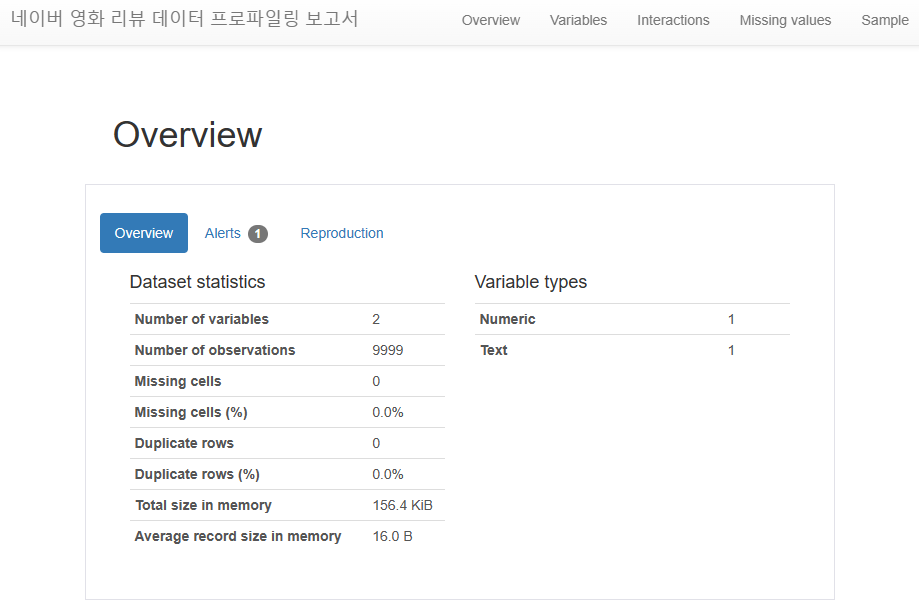Open Missing values nav link
Screen dimensions: 919x609
[785, 21]
